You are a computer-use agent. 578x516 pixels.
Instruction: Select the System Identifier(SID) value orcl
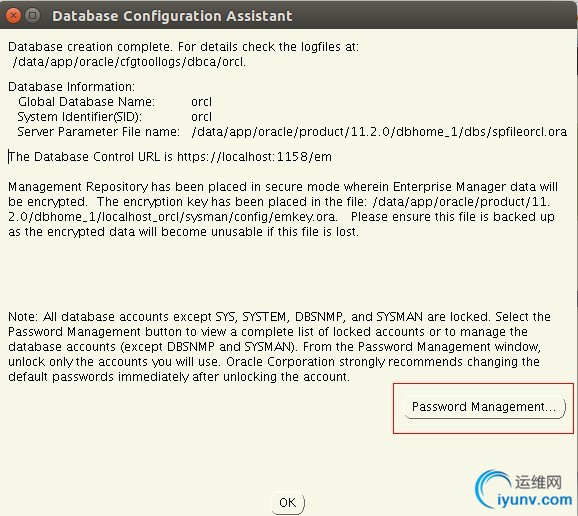[x=201, y=117]
